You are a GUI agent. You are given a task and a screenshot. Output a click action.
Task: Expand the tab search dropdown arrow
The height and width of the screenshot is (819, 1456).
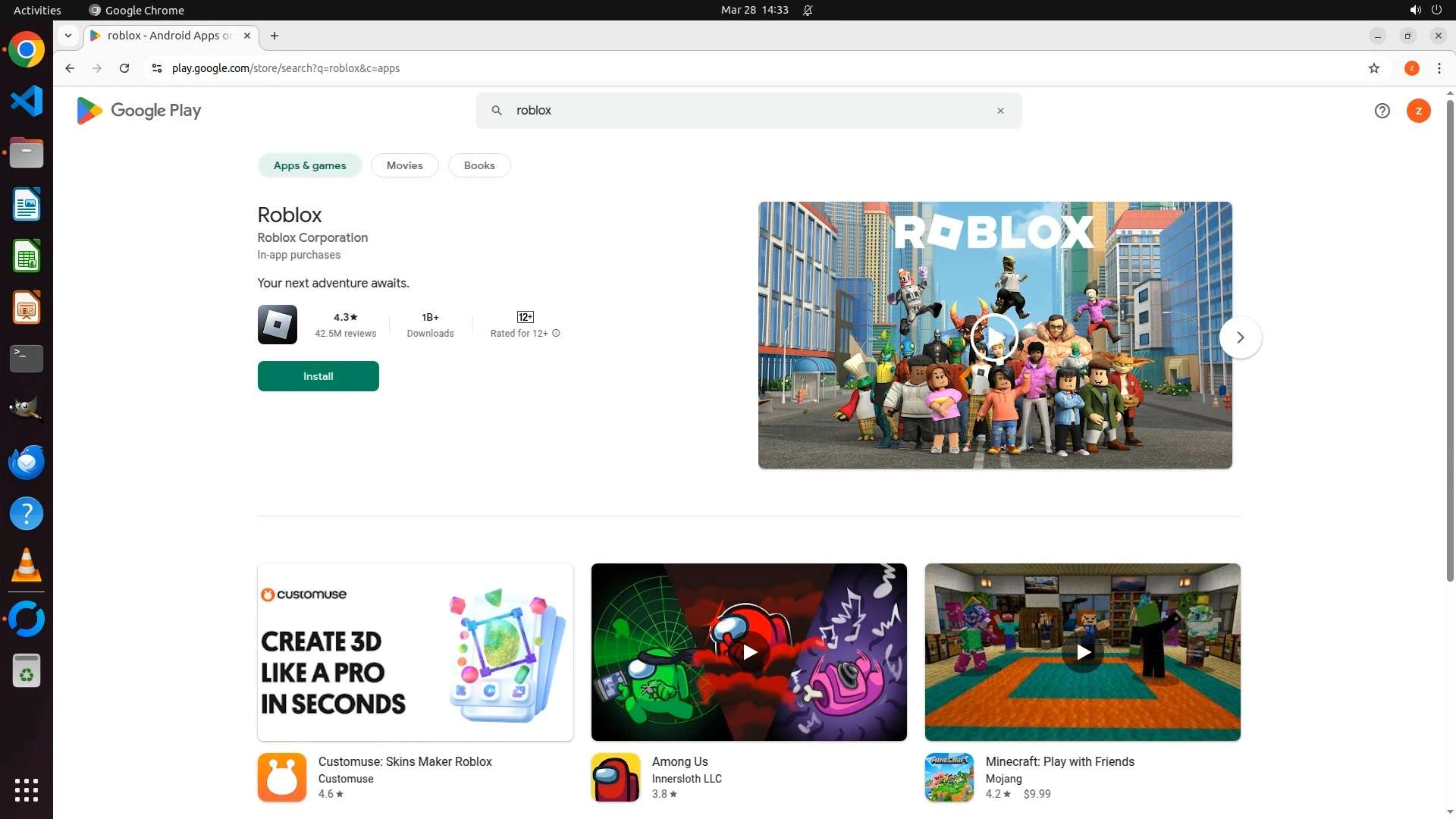(x=68, y=36)
